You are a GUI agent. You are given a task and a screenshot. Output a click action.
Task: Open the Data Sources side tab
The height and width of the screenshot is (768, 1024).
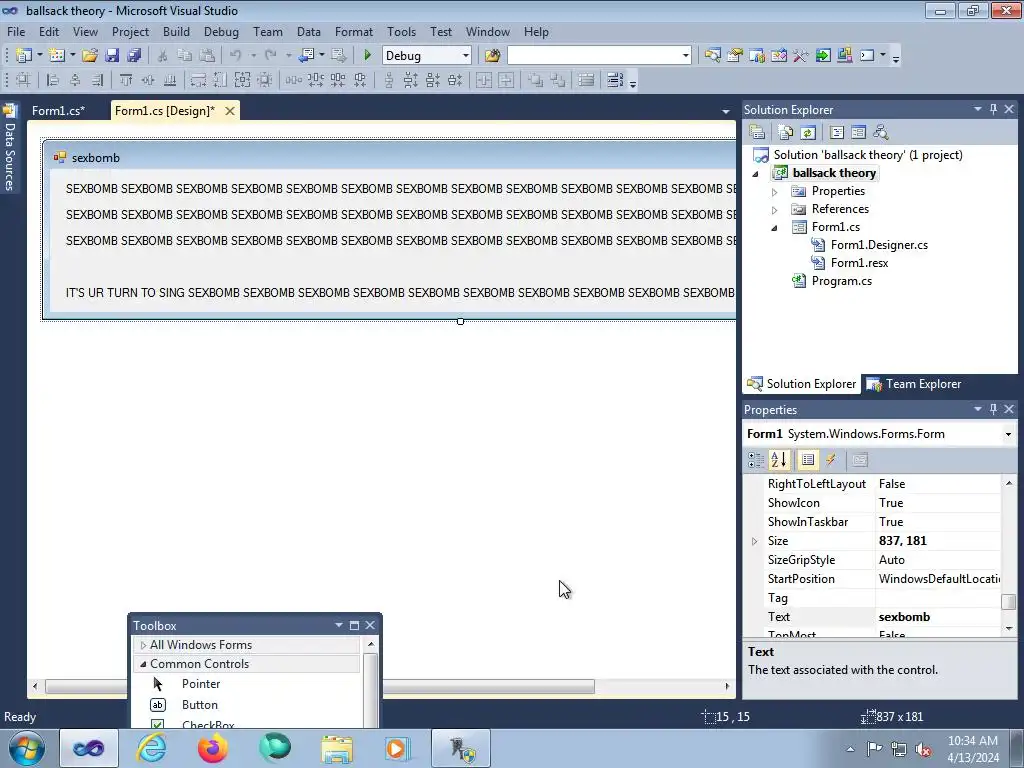tap(9, 148)
